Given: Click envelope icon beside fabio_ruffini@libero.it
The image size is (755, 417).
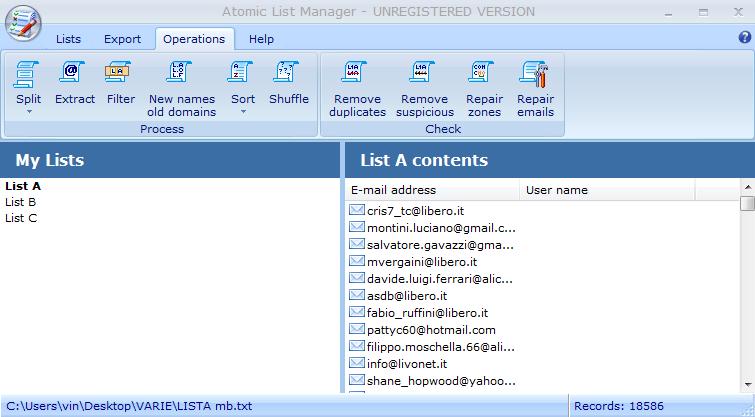Looking at the screenshot, I should (357, 312).
